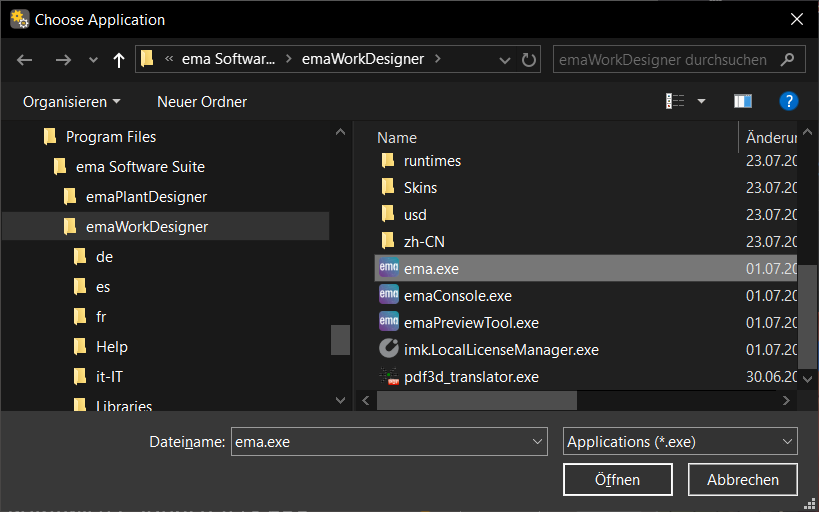Go forward using the right arrow
The image size is (819, 512).
coord(63,60)
